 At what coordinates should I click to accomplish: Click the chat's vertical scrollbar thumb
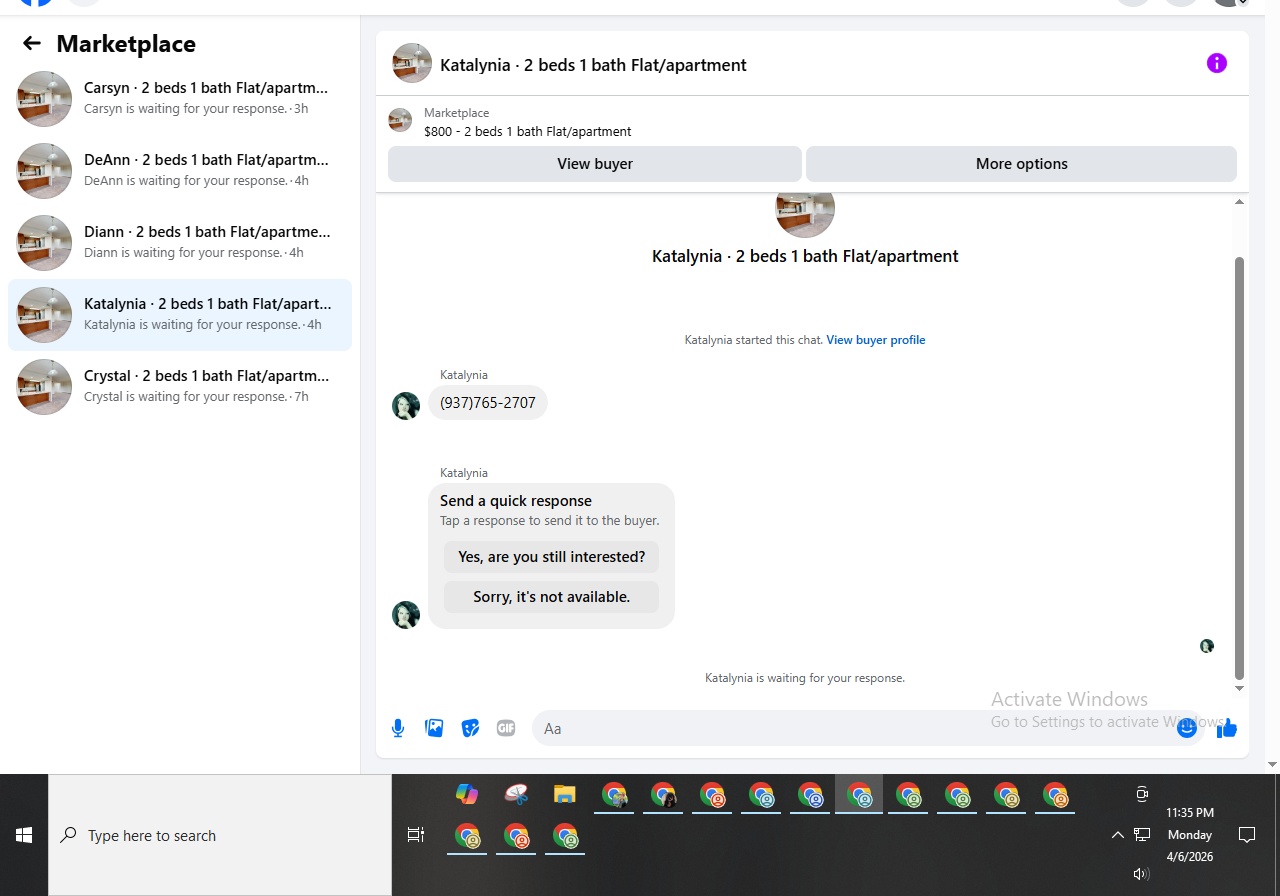(x=1240, y=468)
